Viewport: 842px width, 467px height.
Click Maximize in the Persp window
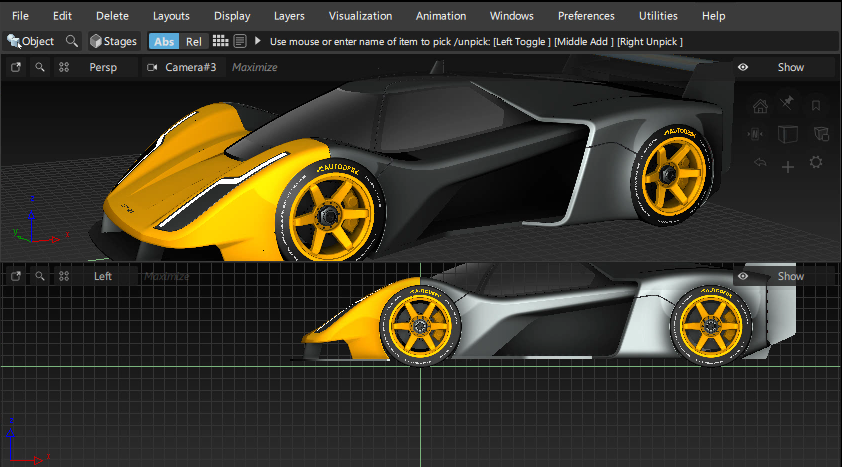coord(254,67)
